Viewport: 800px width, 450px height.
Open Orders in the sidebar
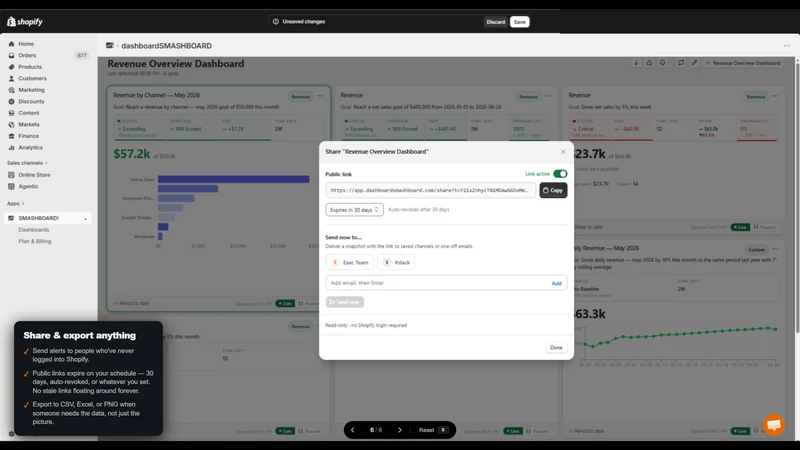click(27, 55)
